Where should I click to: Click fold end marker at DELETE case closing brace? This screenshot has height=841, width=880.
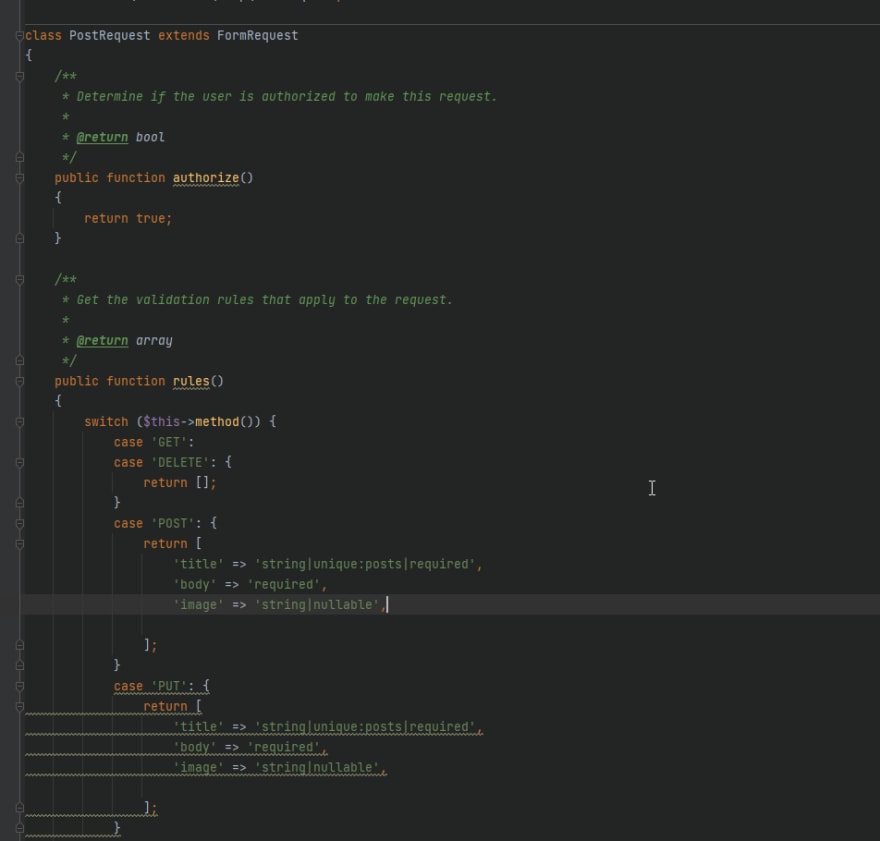(x=20, y=503)
